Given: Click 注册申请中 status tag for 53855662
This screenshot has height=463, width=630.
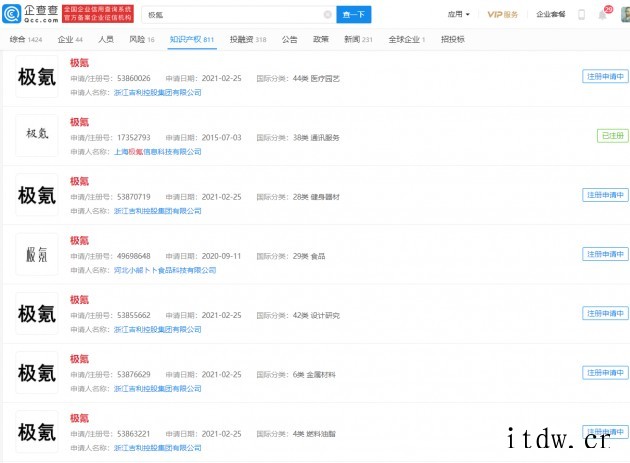Looking at the screenshot, I should tap(605, 313).
